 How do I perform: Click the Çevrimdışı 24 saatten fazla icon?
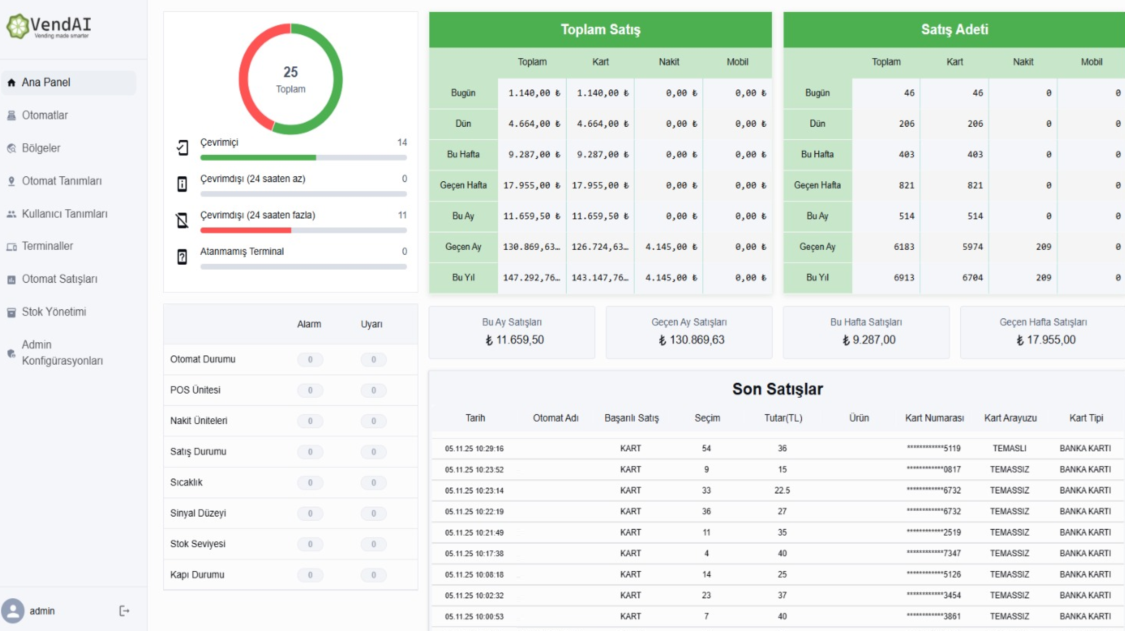(x=182, y=220)
